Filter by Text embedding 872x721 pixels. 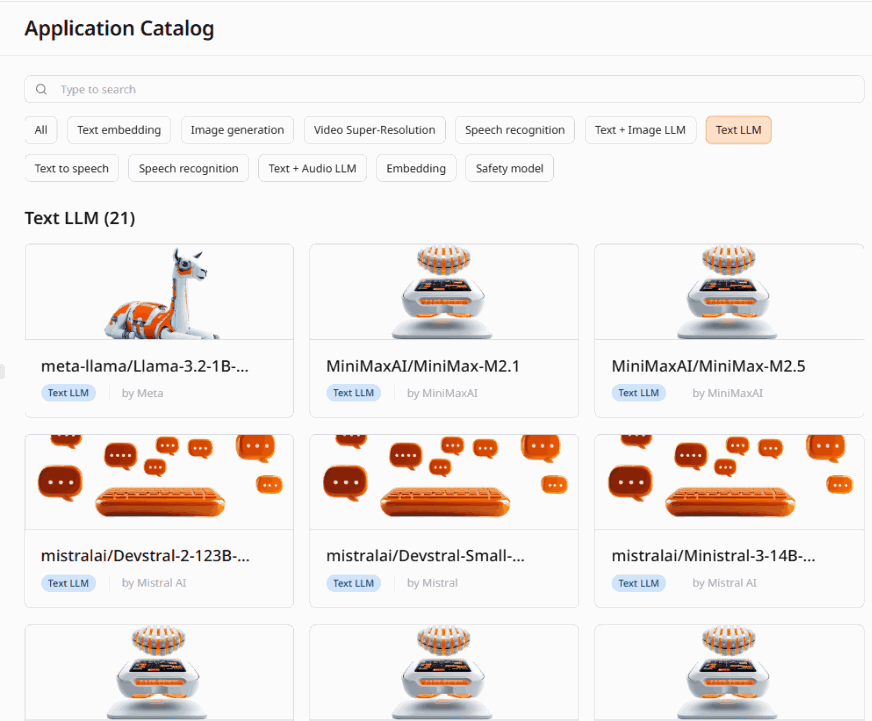(119, 130)
